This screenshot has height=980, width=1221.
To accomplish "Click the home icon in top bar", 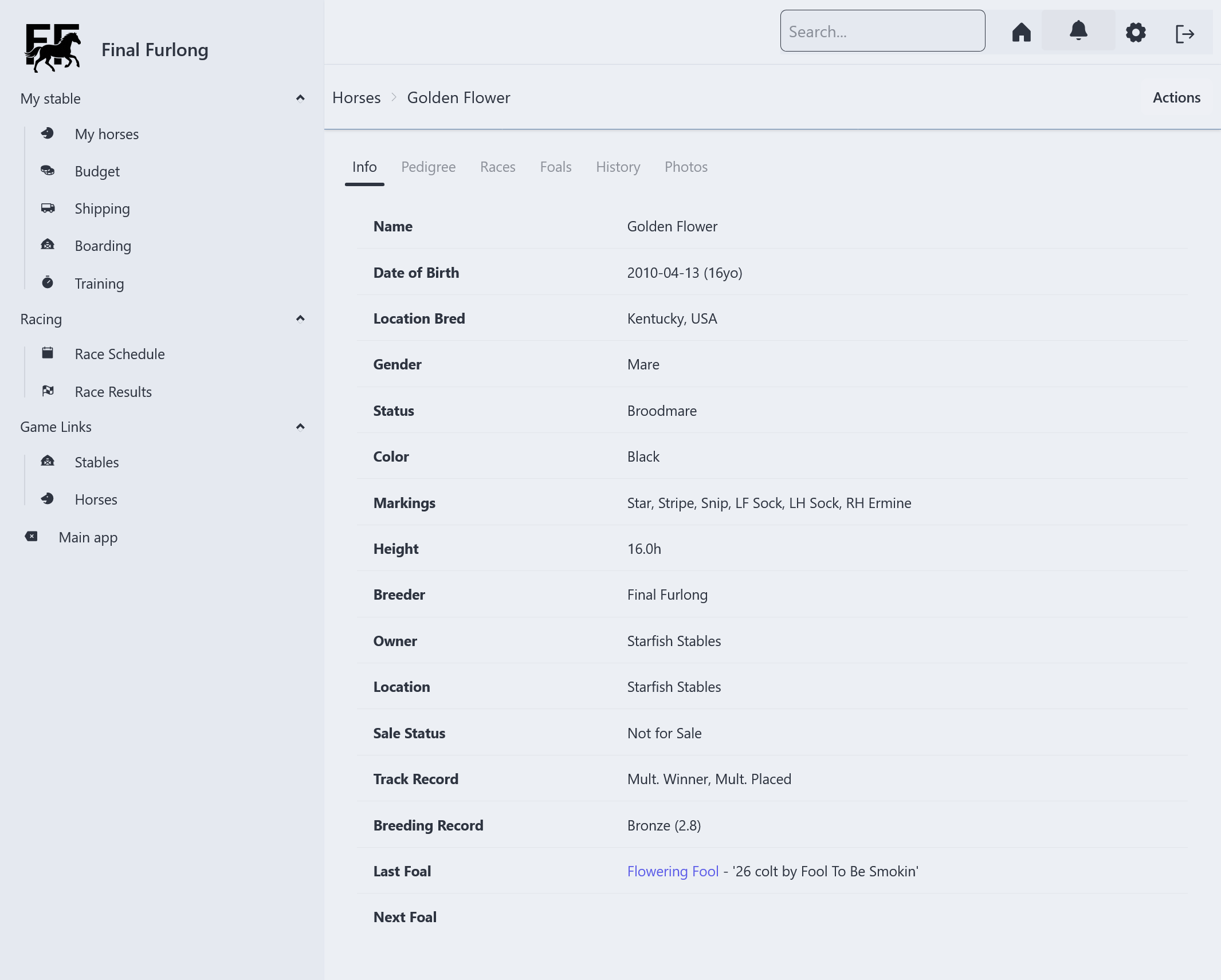I will pyautogui.click(x=1021, y=32).
